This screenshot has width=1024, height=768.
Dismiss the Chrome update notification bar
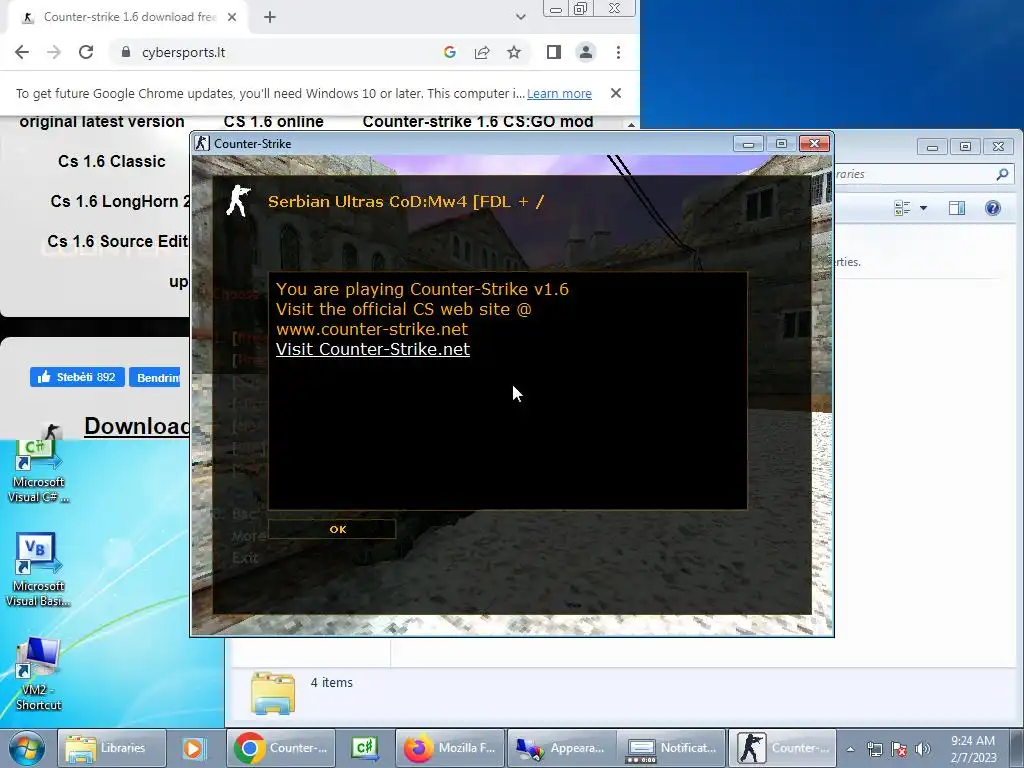click(x=615, y=93)
